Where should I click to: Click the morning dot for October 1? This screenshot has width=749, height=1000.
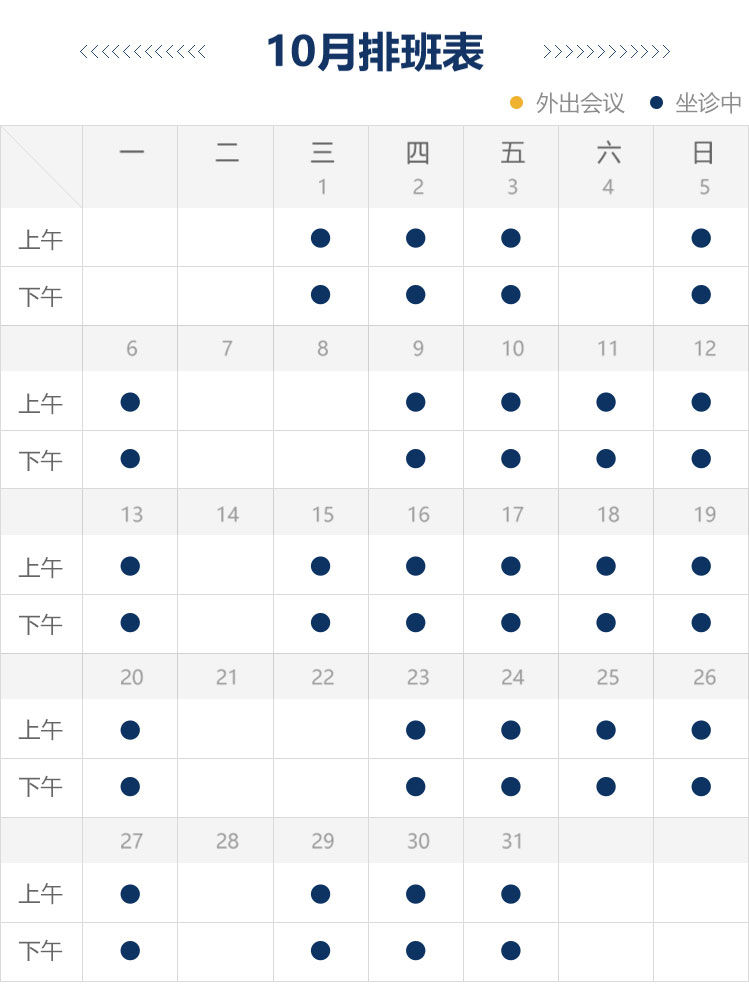[x=320, y=238]
